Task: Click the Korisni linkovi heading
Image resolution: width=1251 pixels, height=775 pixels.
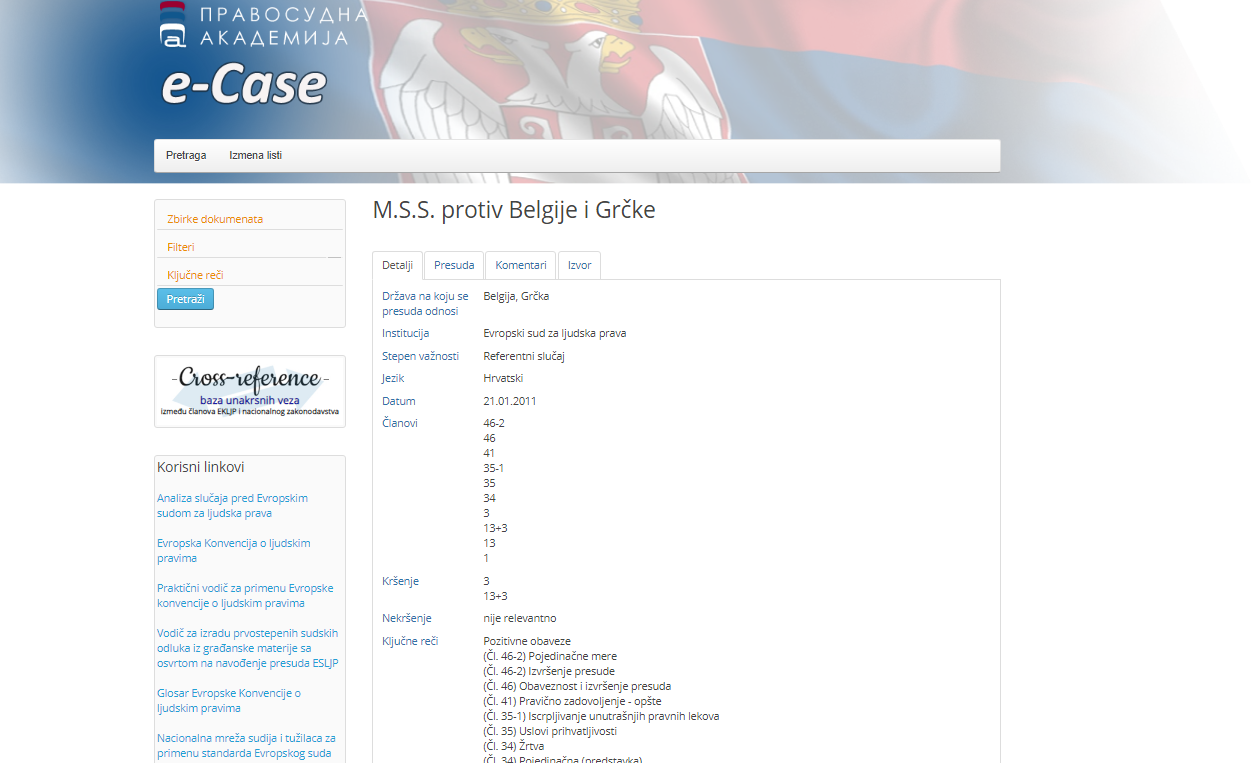Action: [x=200, y=467]
